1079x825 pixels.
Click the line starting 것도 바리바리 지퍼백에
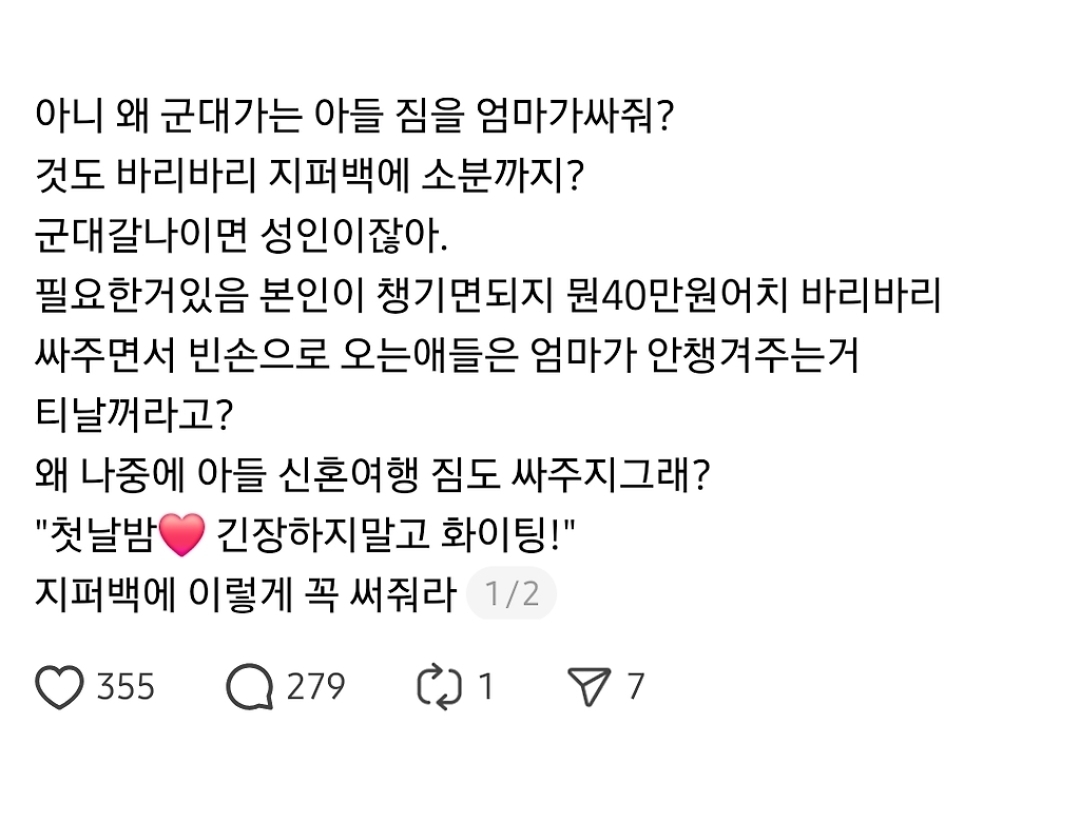click(x=310, y=175)
